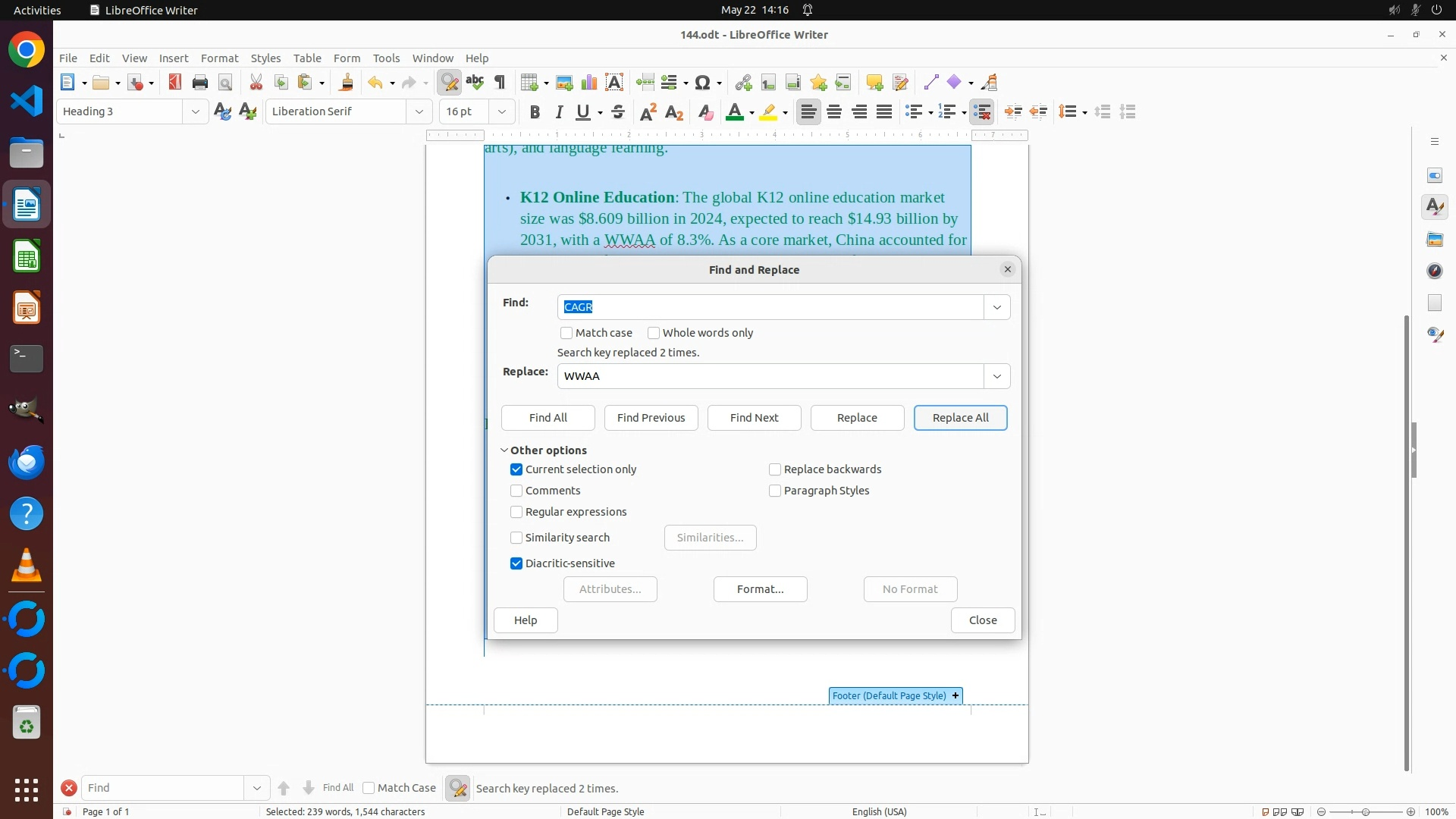The height and width of the screenshot is (819, 1456).
Task: Open the Format menu
Action: pyautogui.click(x=219, y=58)
